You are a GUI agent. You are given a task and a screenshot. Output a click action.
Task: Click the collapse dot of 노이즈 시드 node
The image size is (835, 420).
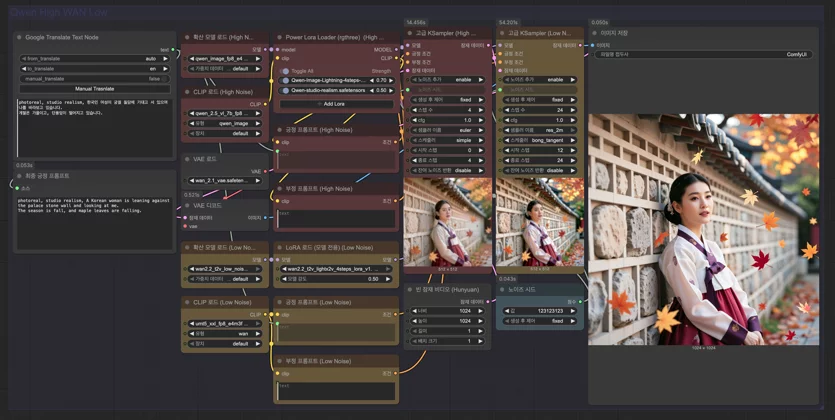pos(503,290)
